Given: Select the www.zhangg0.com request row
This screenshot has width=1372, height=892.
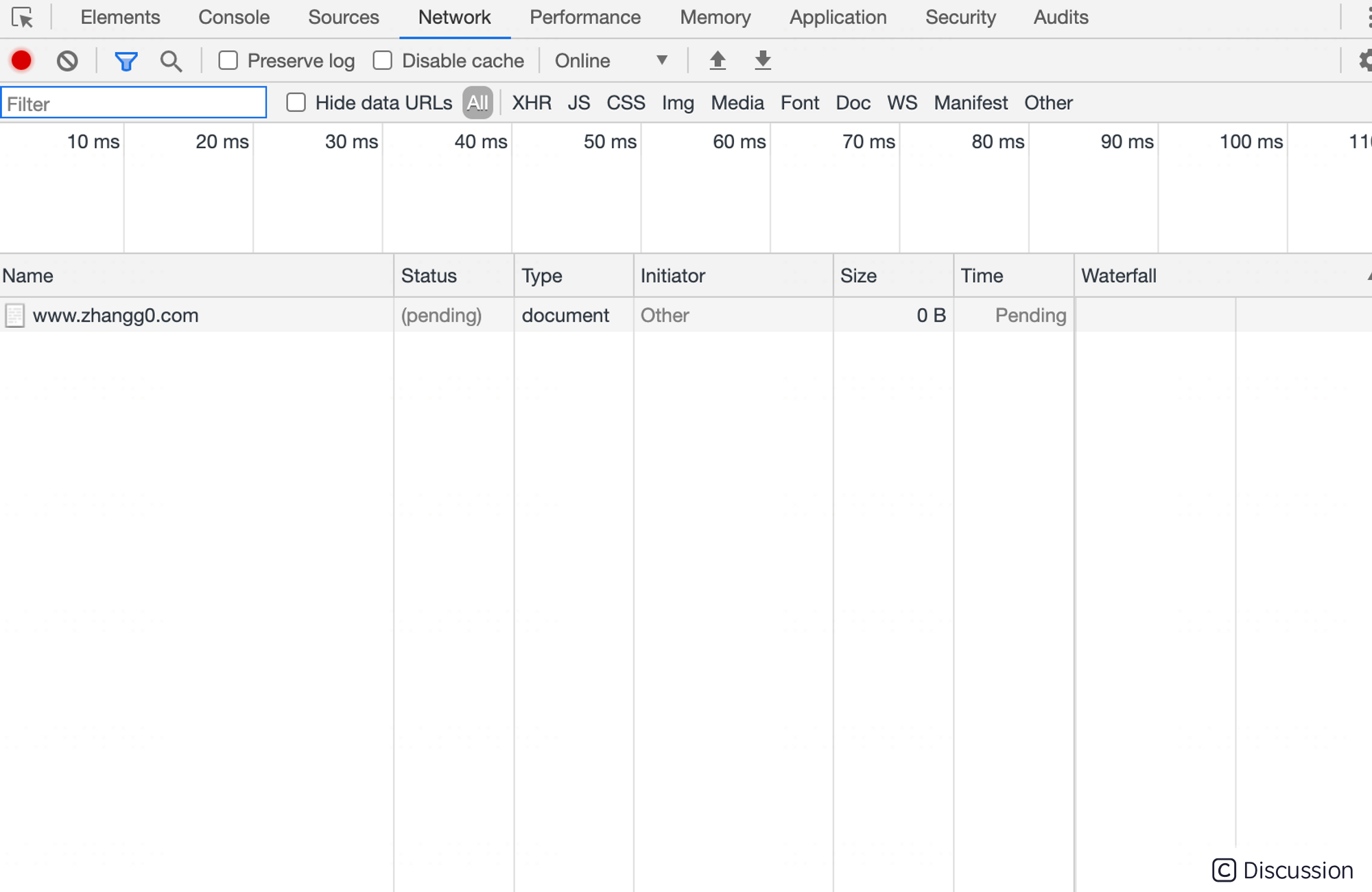Looking at the screenshot, I should point(686,316).
